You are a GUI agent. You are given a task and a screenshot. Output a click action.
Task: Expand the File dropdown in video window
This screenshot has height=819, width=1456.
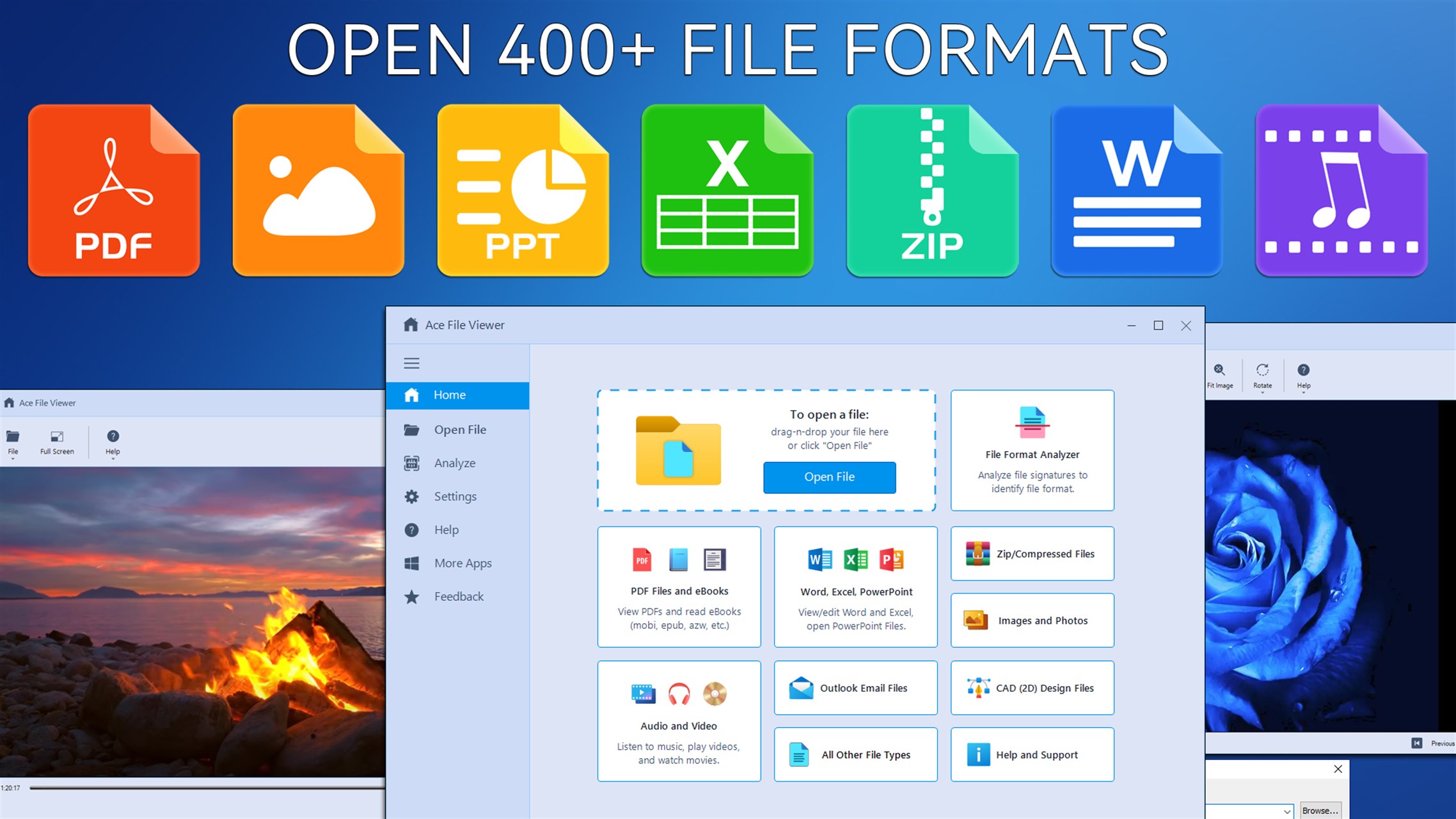13,459
